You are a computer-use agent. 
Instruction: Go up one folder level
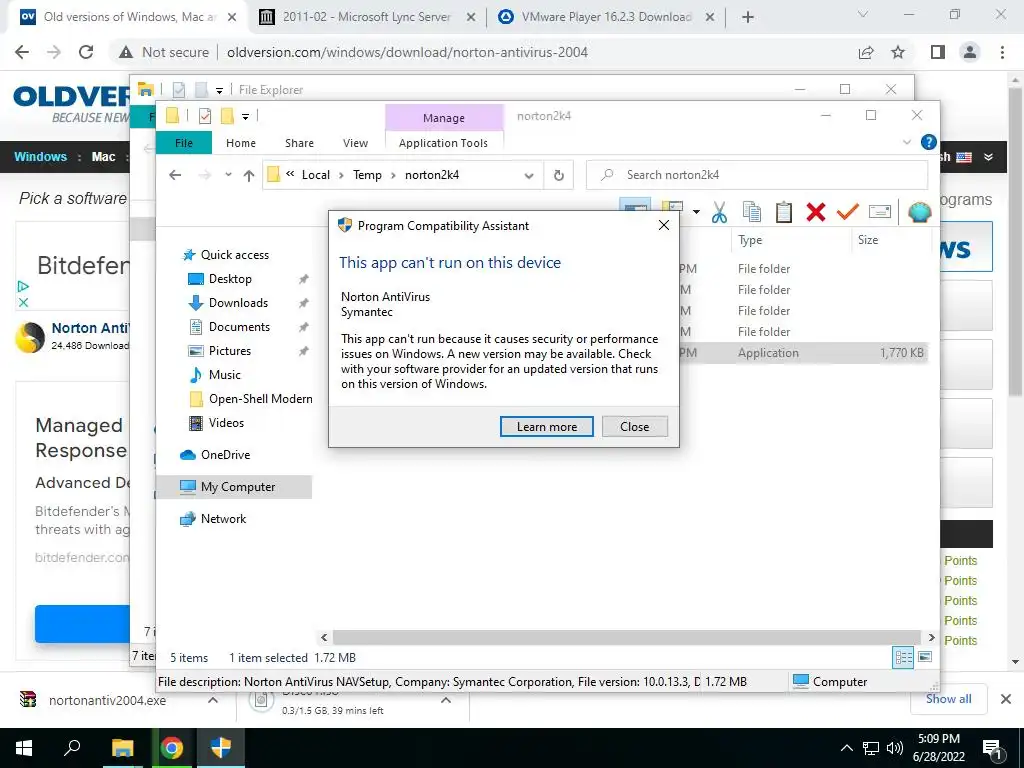click(249, 175)
